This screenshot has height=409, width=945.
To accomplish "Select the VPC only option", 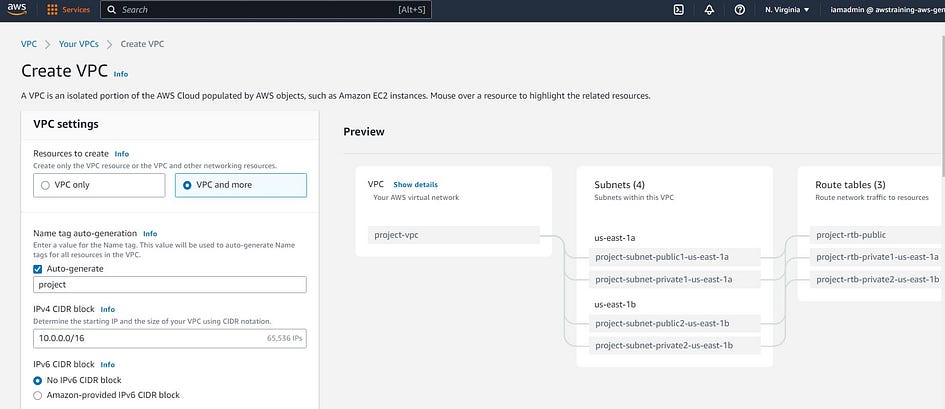I will click(99, 185).
